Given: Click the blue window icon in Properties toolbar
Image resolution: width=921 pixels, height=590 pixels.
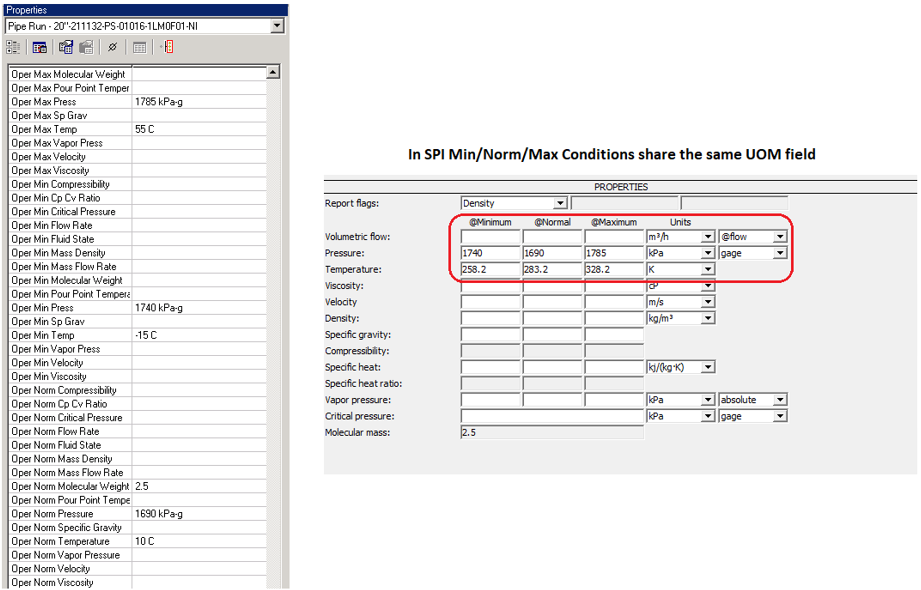Looking at the screenshot, I should tap(40, 47).
